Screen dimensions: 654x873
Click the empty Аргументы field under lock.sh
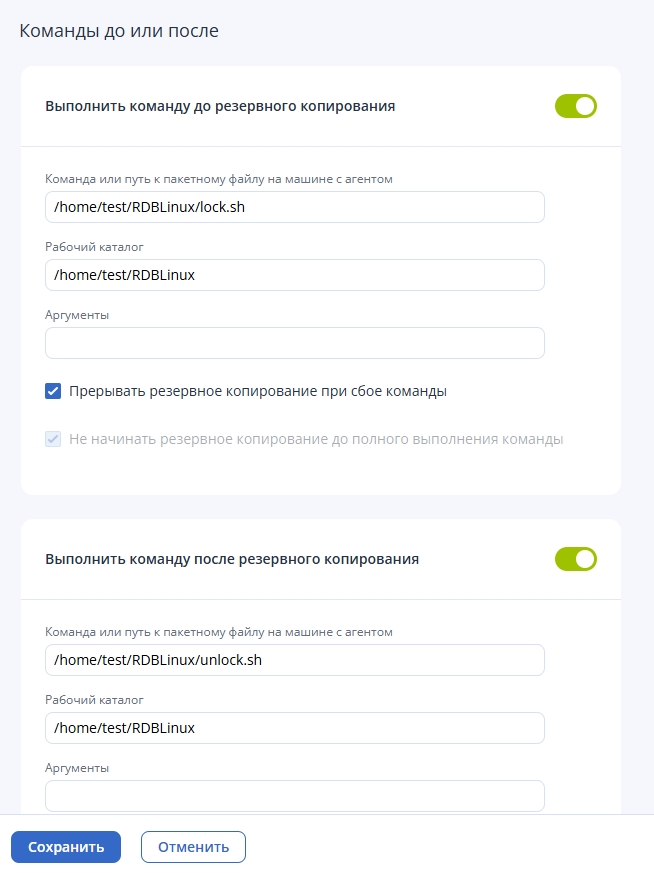tap(294, 343)
